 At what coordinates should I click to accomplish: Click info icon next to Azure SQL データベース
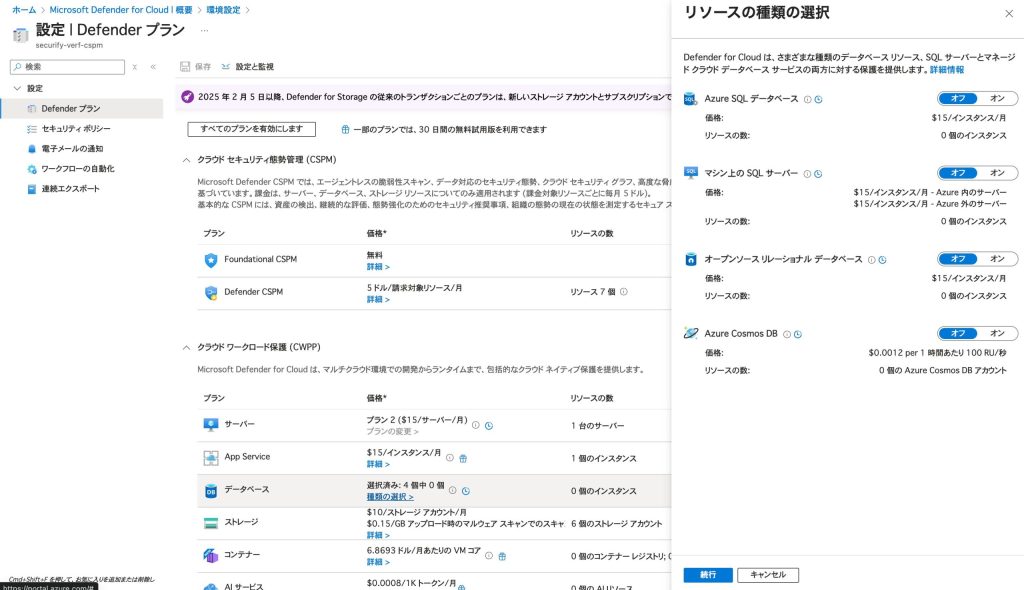tap(807, 99)
